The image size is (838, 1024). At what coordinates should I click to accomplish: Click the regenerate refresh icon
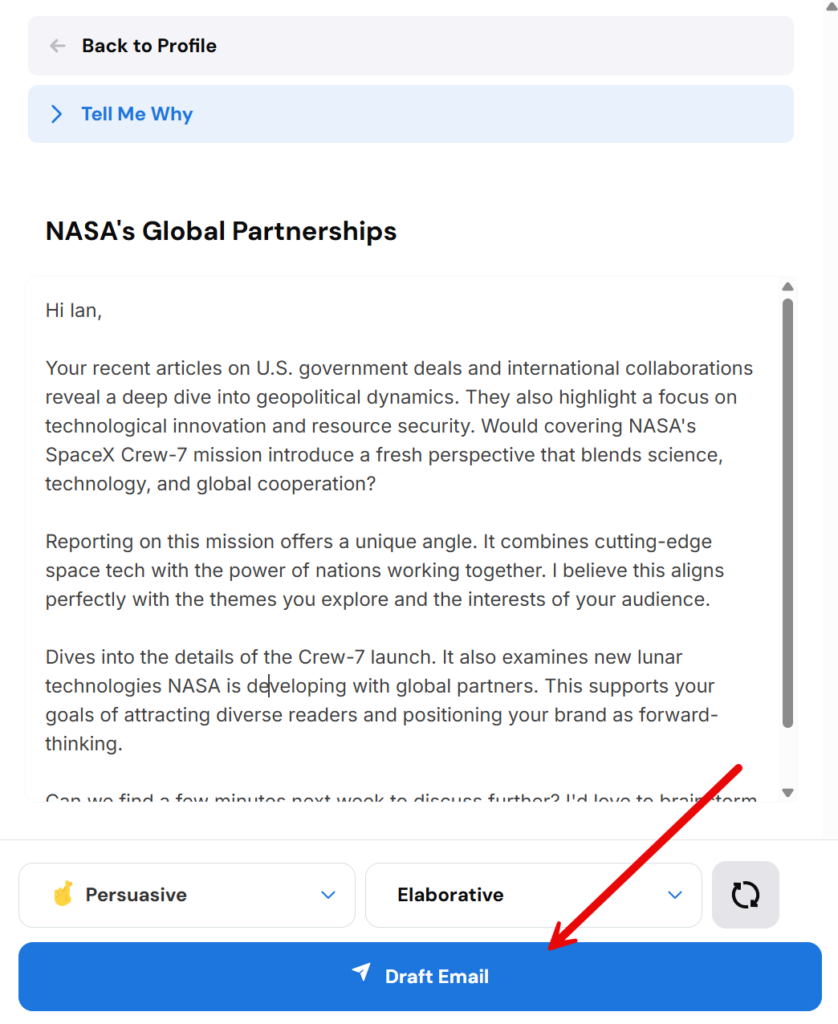[x=745, y=895]
